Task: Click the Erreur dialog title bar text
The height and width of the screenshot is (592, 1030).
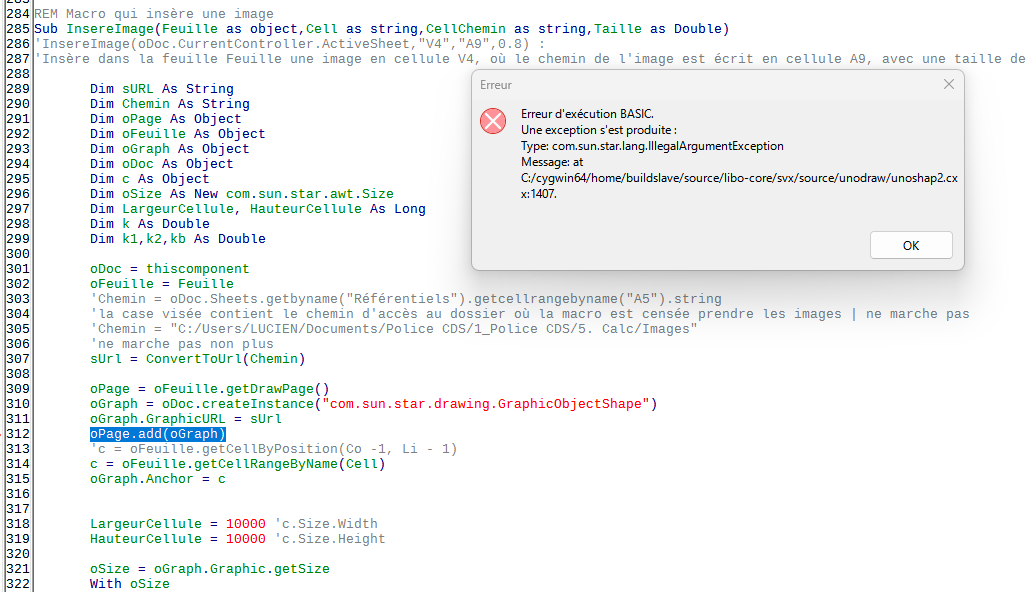Action: 496,85
